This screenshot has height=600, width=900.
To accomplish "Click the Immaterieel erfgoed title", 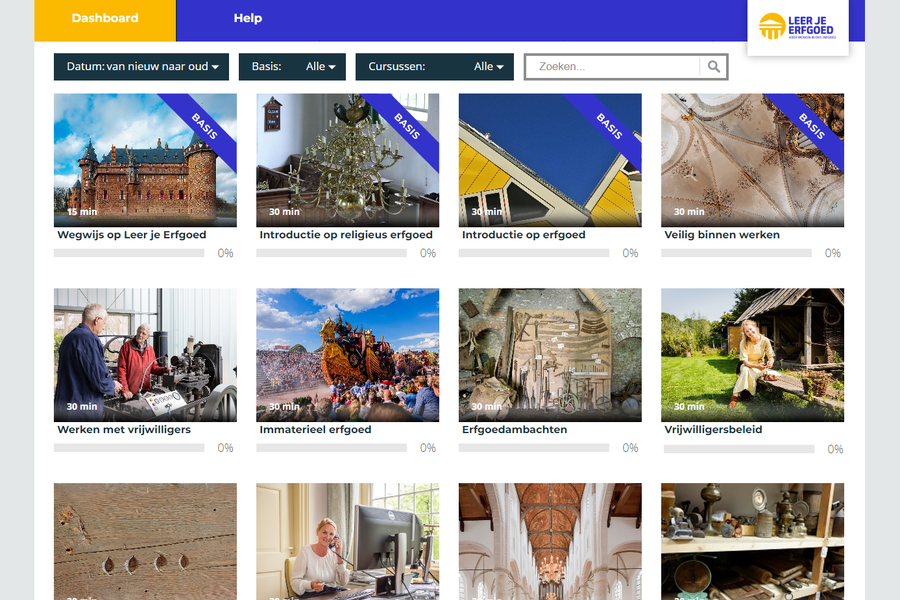I will click(315, 429).
